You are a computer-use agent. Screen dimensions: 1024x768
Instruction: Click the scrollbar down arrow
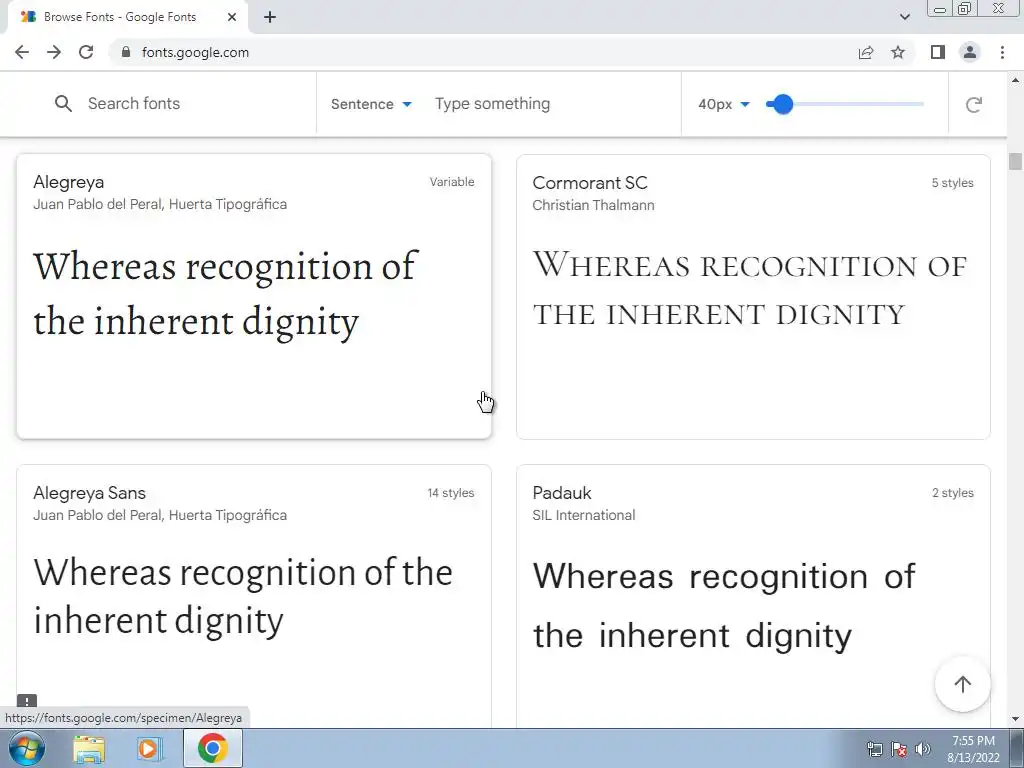point(1015,720)
